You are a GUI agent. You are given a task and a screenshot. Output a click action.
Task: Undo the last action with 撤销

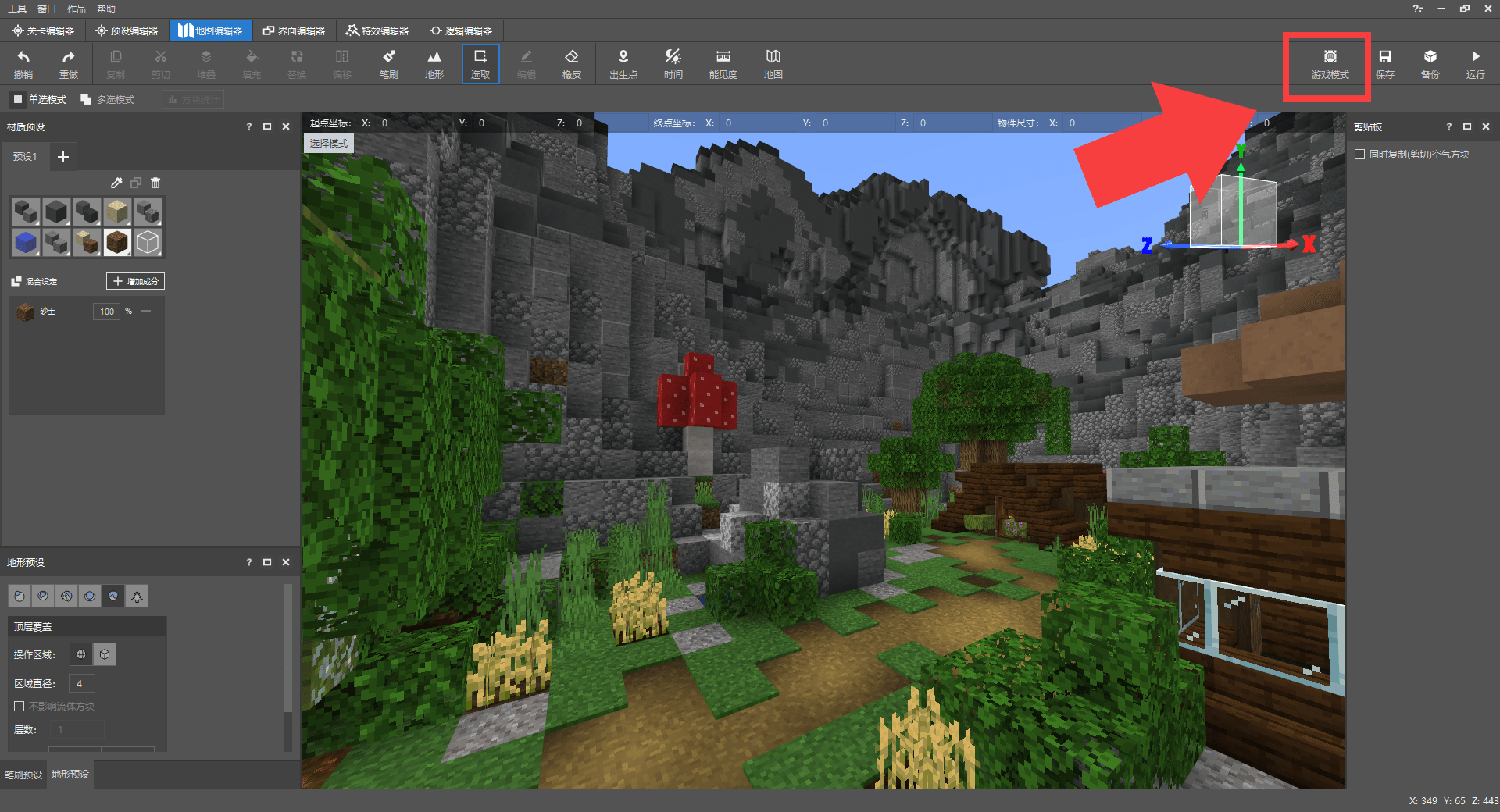(23, 64)
